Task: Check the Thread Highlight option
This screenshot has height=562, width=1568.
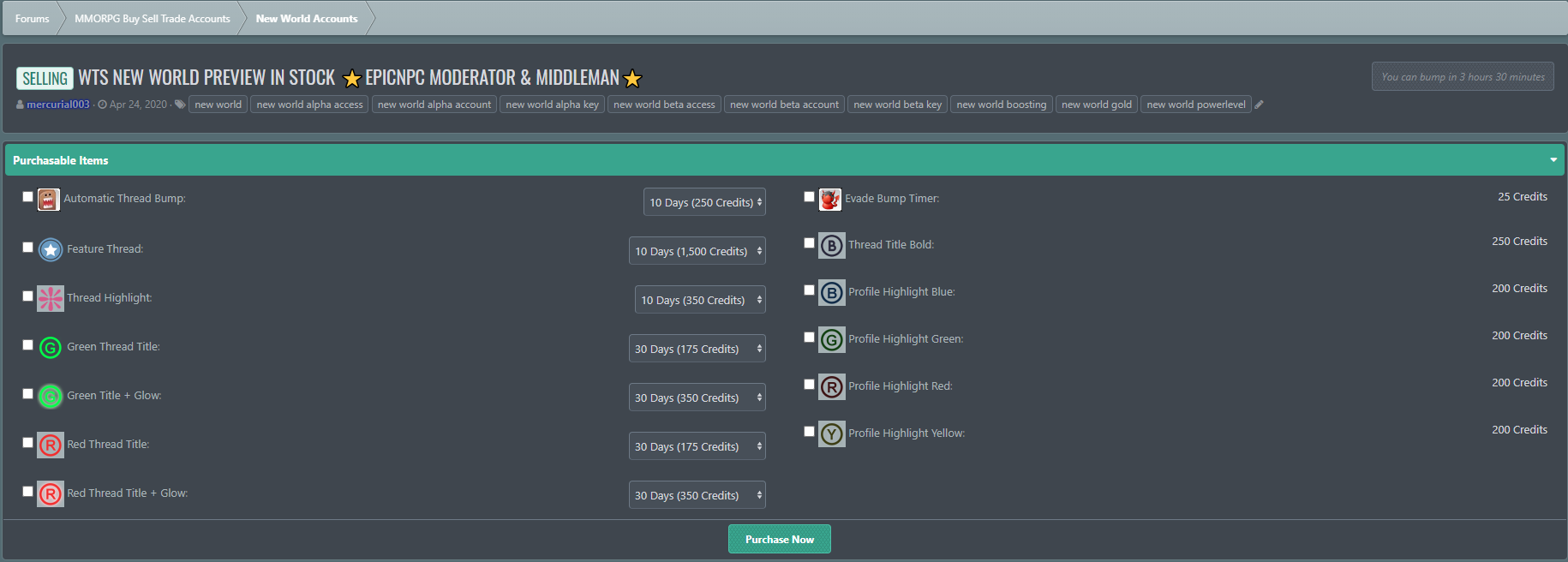Action: [x=28, y=296]
